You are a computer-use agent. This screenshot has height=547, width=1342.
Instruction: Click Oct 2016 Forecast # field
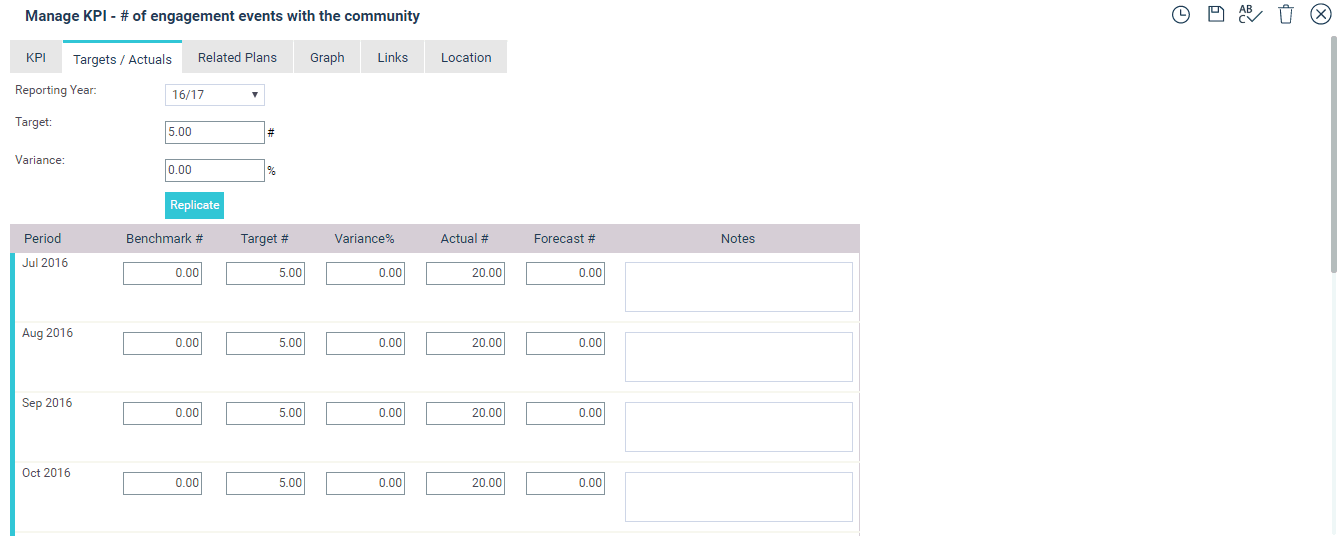click(565, 483)
